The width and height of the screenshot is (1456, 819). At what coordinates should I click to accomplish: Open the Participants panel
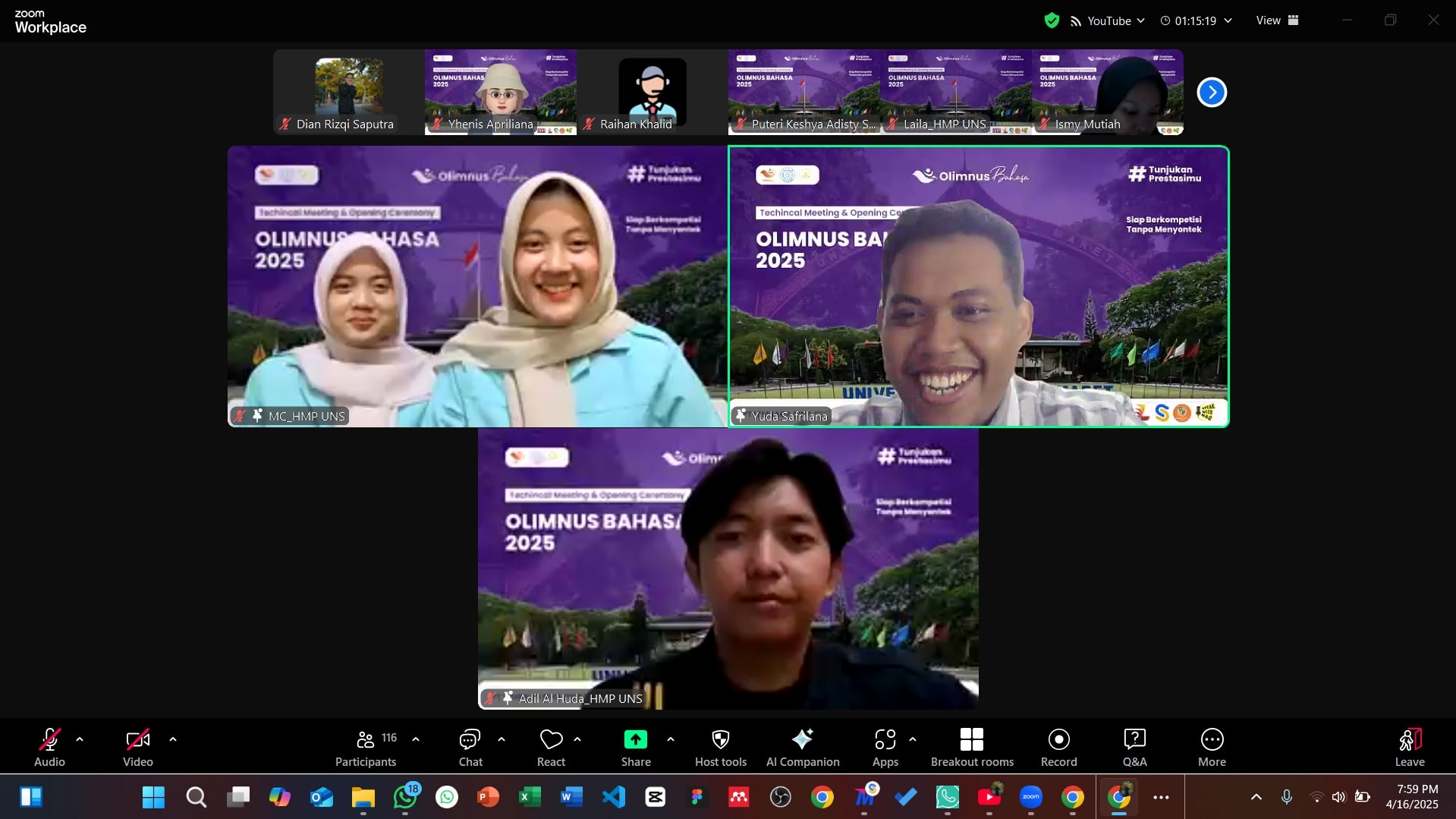point(366,747)
